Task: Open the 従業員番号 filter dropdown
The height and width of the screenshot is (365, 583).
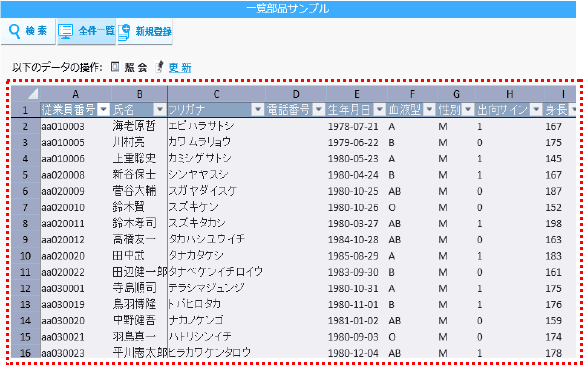Action: pyautogui.click(x=104, y=110)
